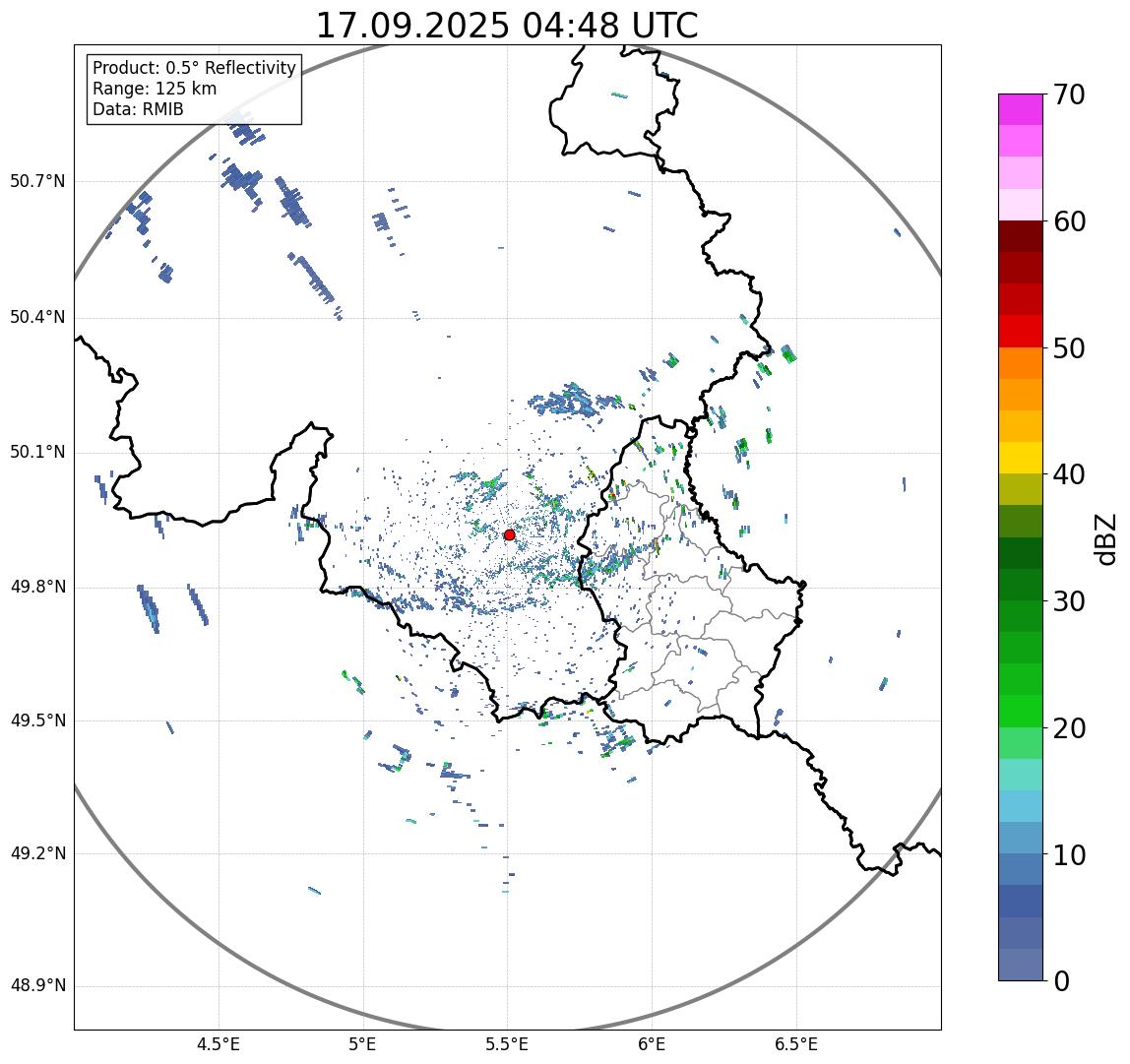Click the dark maroon colorbar segment below 60
The width and height of the screenshot is (1130, 1064).
pos(1021,236)
